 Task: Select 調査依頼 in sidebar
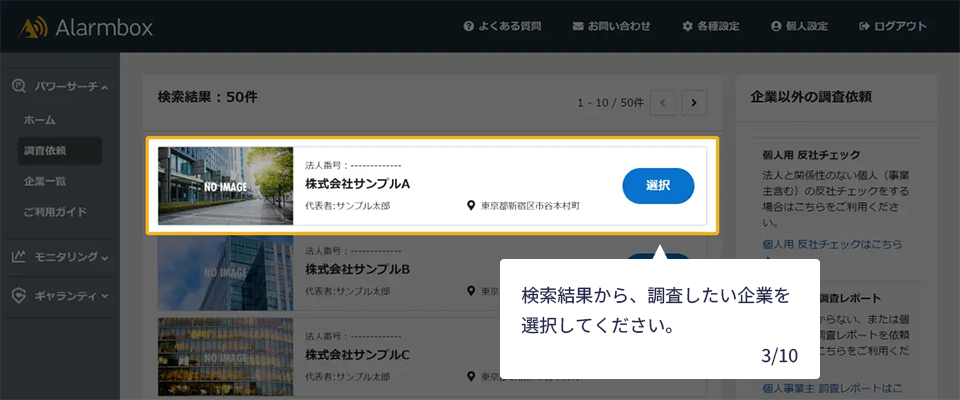(59, 151)
